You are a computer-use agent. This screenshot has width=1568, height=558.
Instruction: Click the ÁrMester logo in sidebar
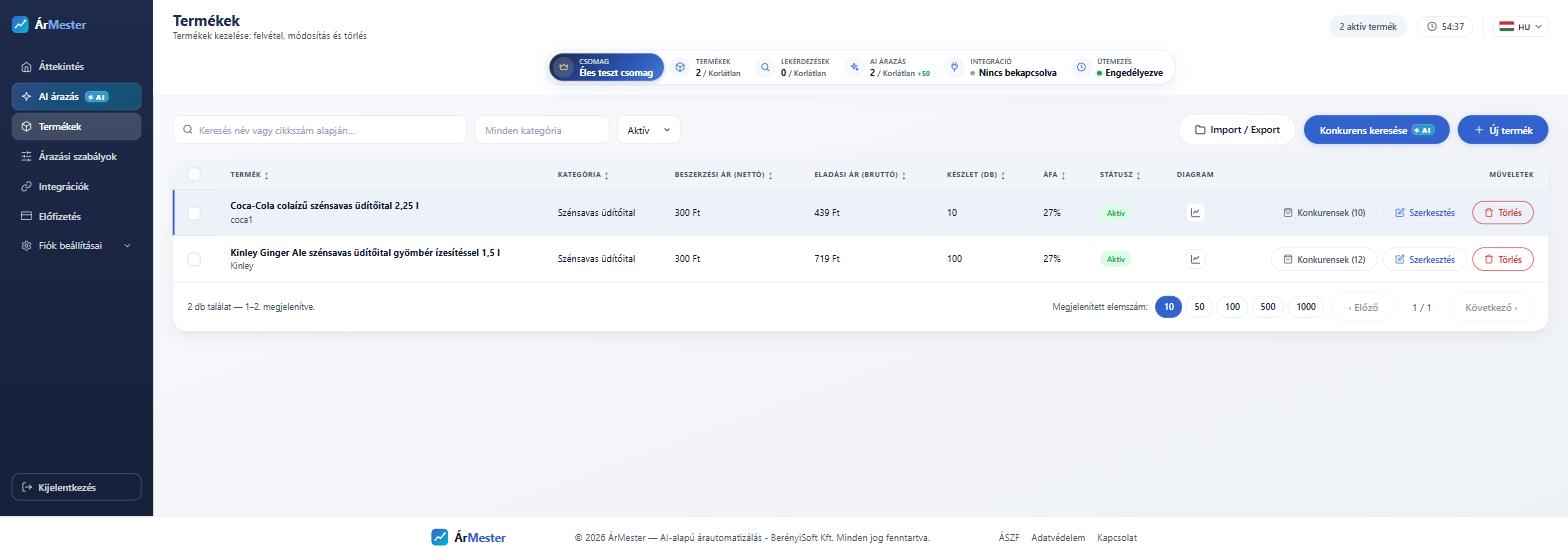click(49, 24)
